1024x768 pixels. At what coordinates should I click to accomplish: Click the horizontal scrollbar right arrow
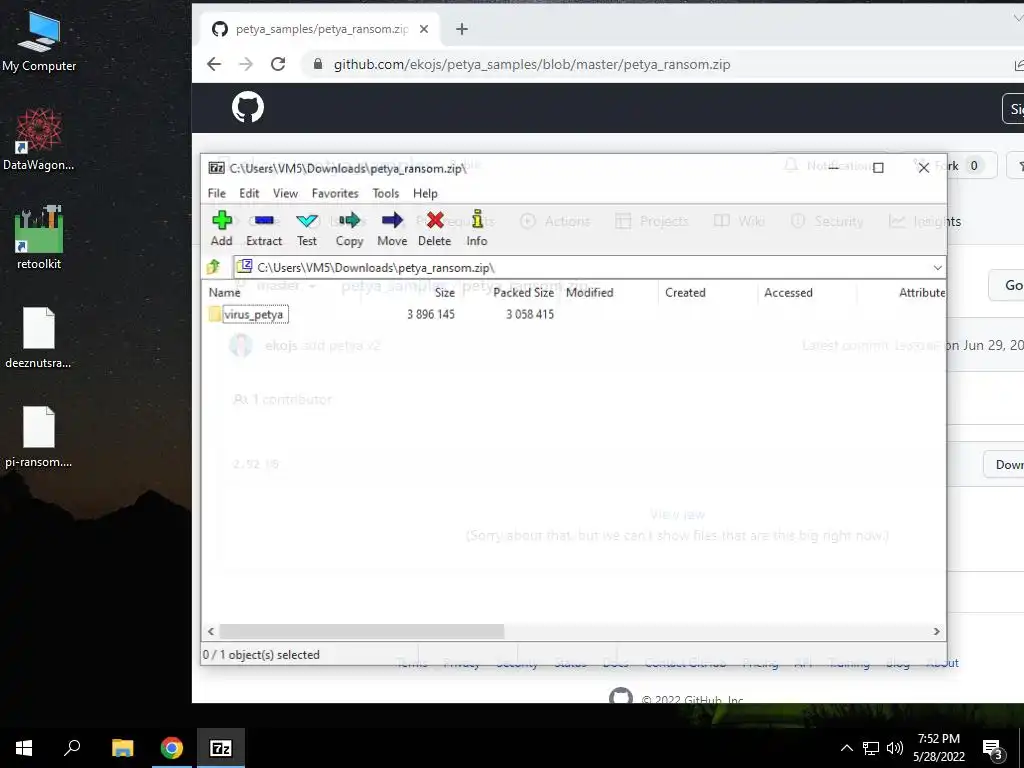point(936,632)
